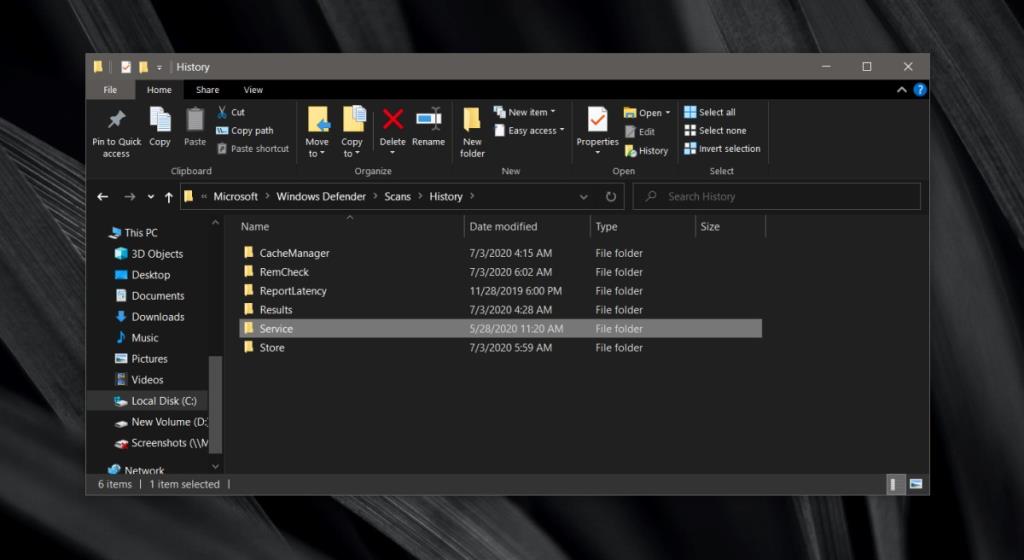
Task: Switch to Large icons view in status bar
Action: coord(916,484)
